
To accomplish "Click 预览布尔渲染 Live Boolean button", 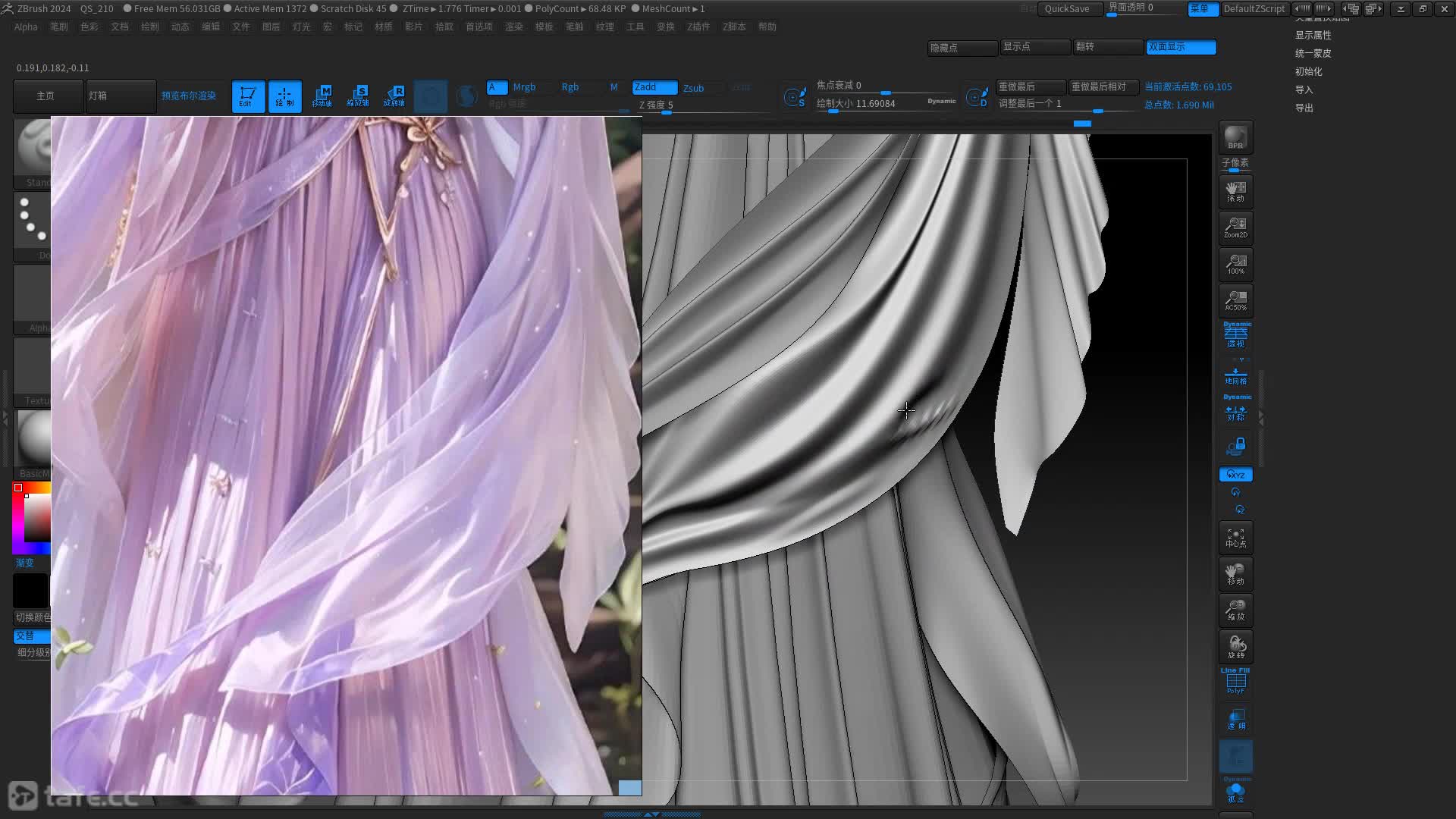I will pyautogui.click(x=189, y=96).
